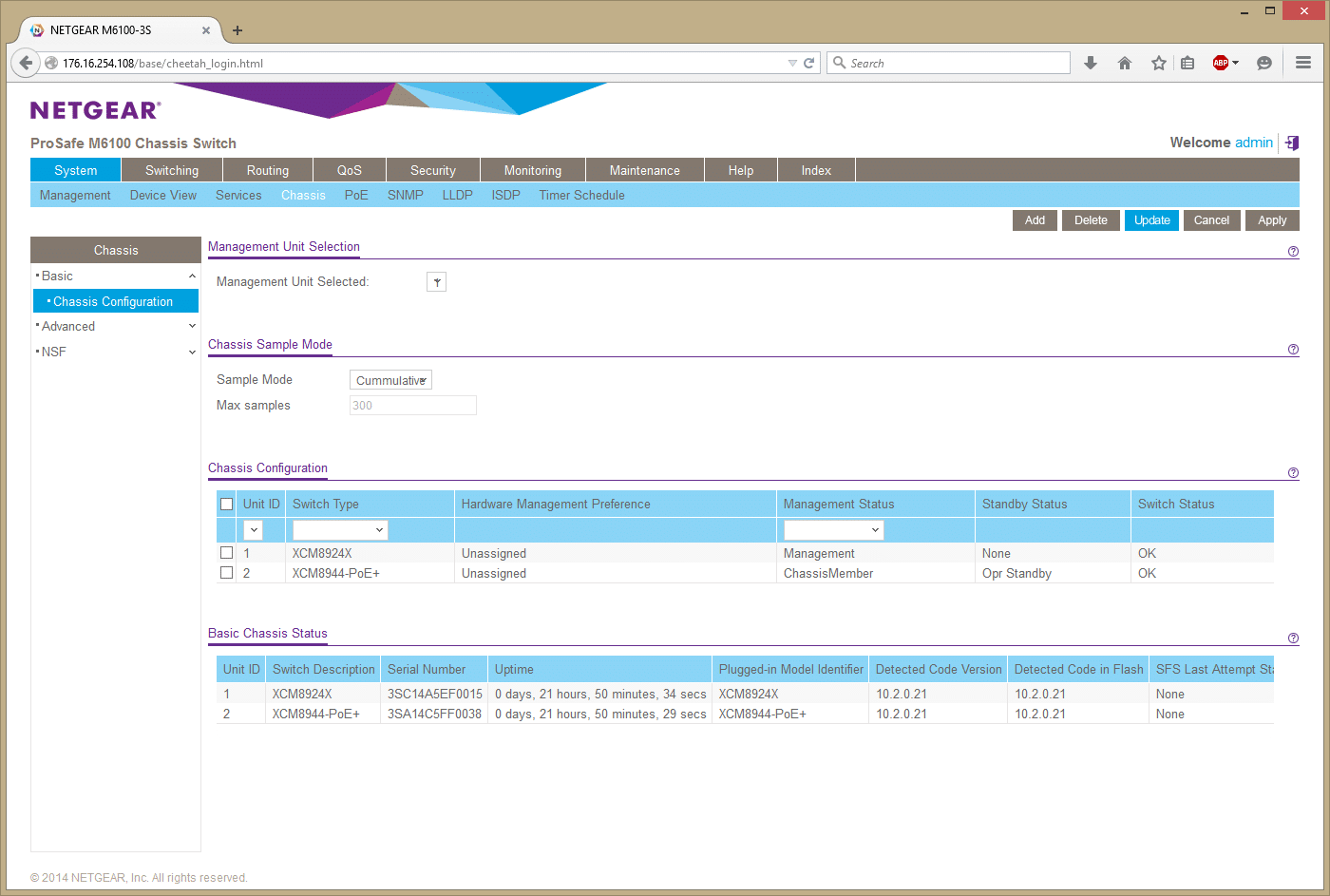Click the Add button
The width and height of the screenshot is (1330, 896).
(1035, 220)
